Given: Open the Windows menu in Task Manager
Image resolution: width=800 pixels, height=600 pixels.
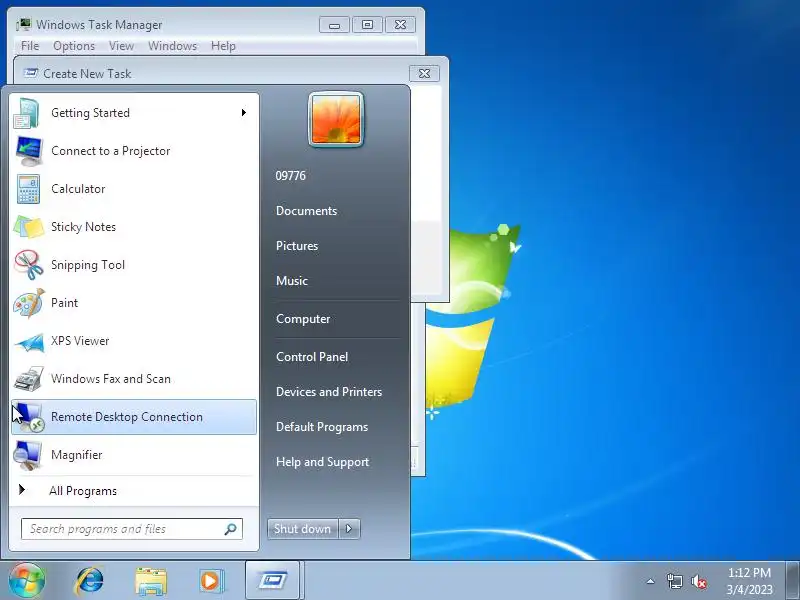Looking at the screenshot, I should tap(172, 46).
